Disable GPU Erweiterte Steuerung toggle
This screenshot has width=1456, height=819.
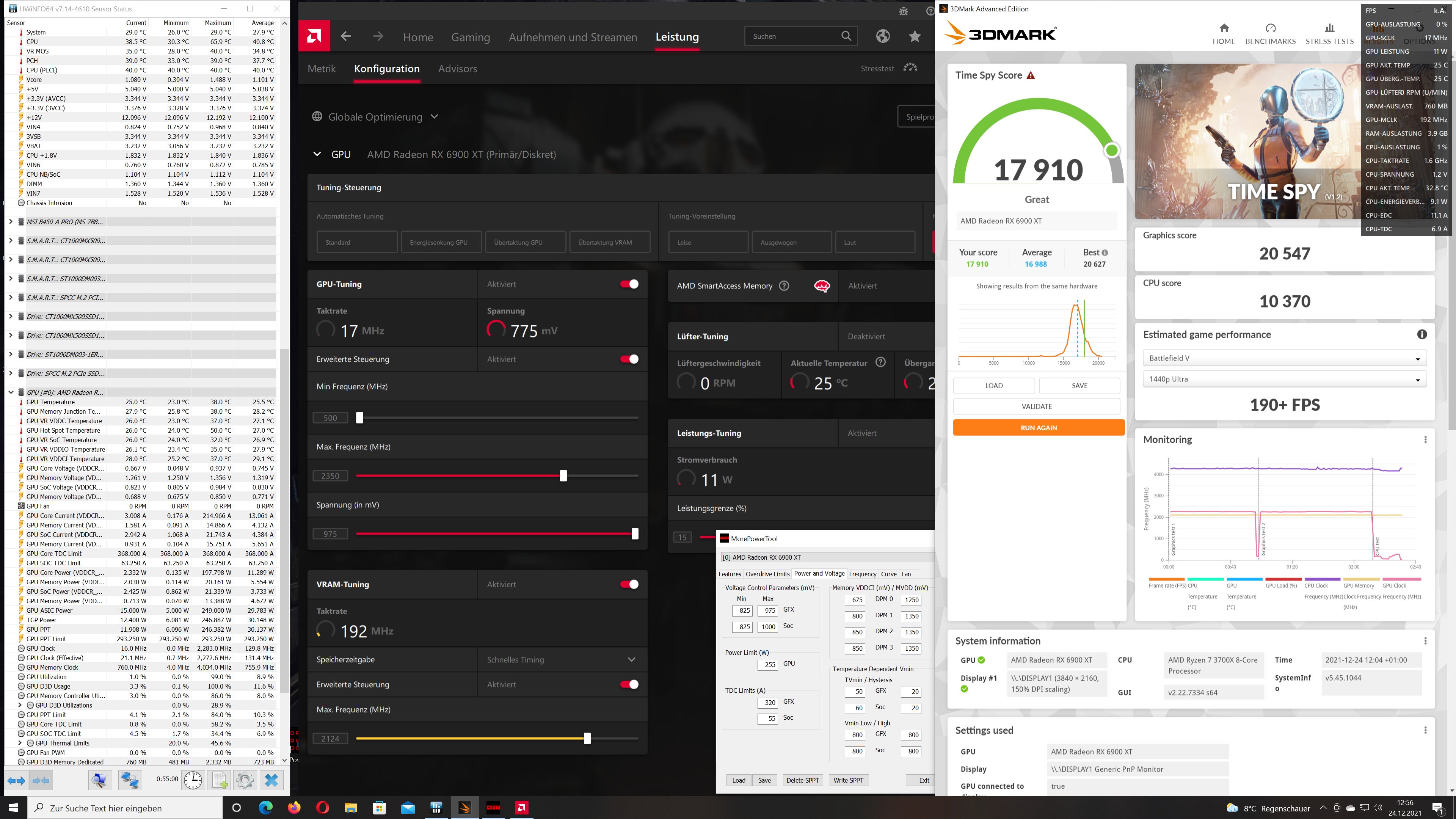629,359
